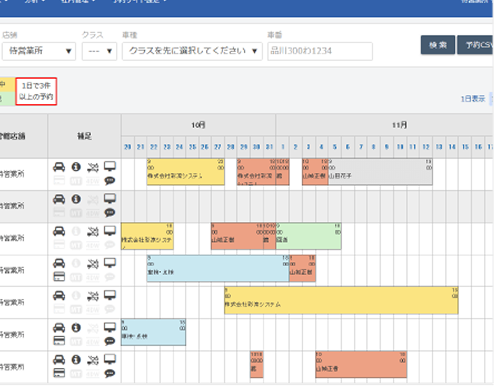Click the 予約CSV export button
Viewport: 494px width, 386px height.
pyautogui.click(x=475, y=45)
